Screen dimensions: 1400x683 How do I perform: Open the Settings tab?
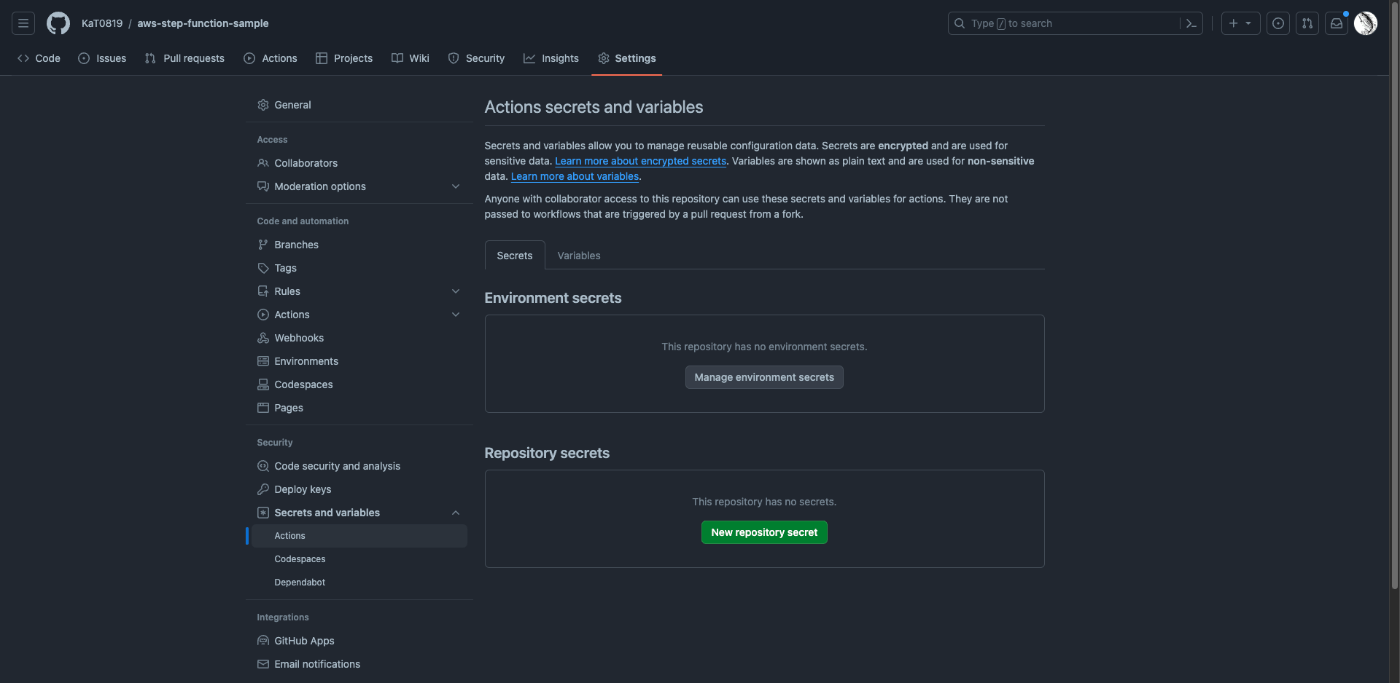pyautogui.click(x=627, y=58)
